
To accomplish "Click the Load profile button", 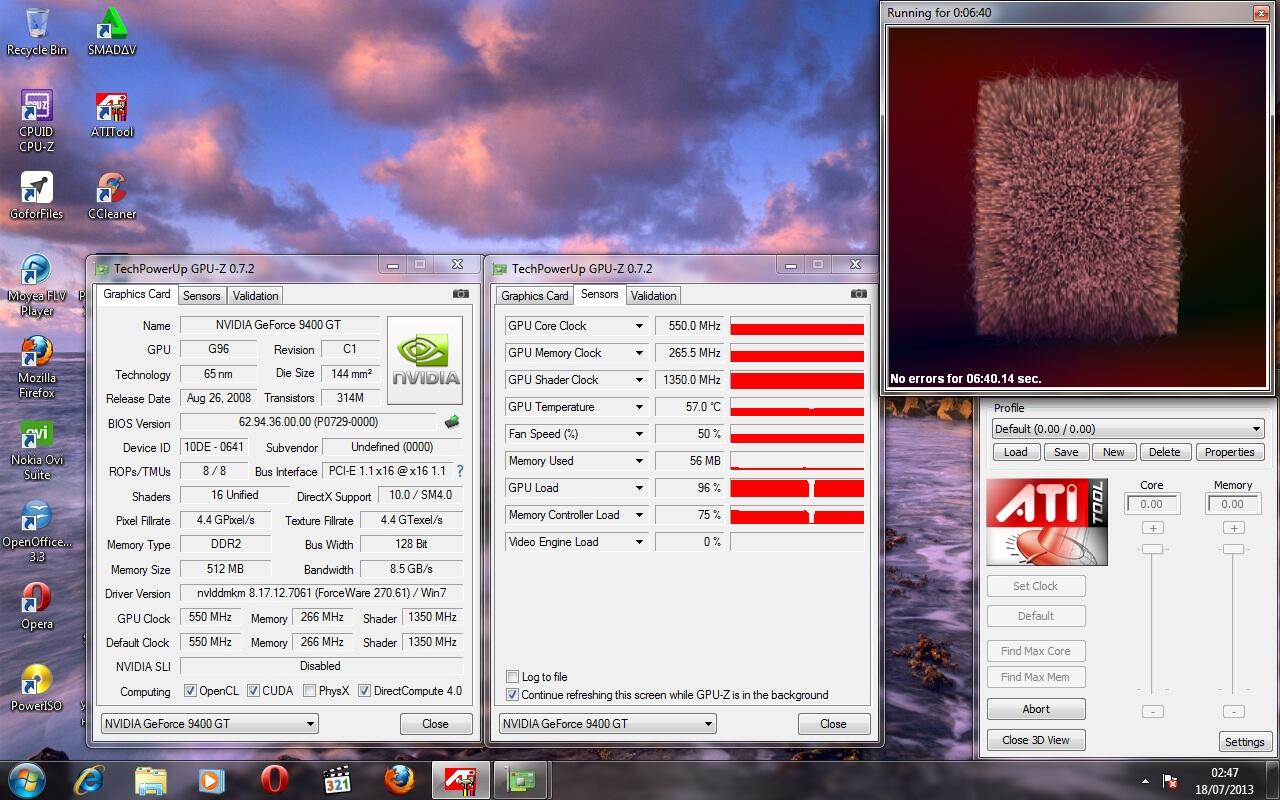I will [1016, 452].
